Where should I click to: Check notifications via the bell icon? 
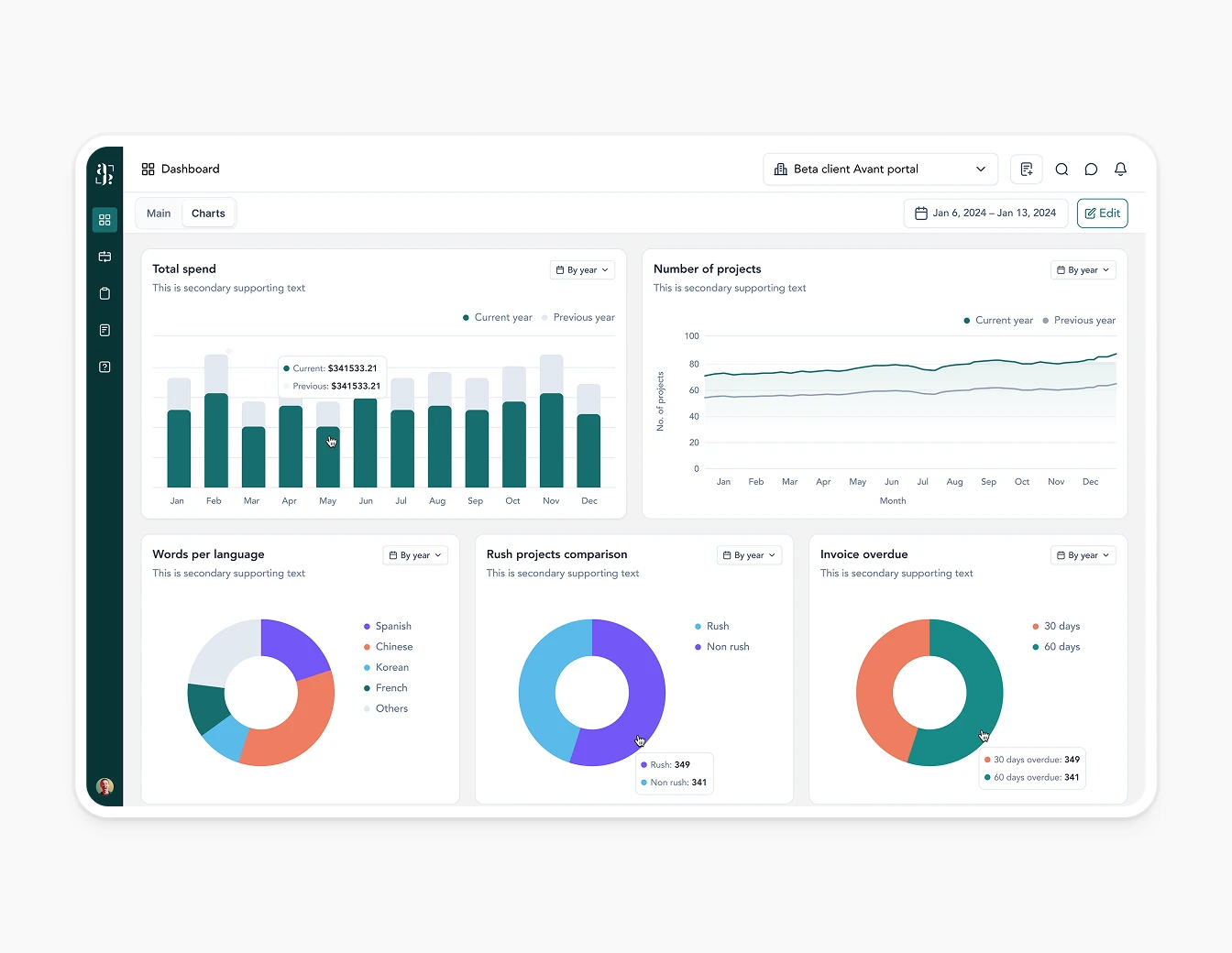[1120, 169]
